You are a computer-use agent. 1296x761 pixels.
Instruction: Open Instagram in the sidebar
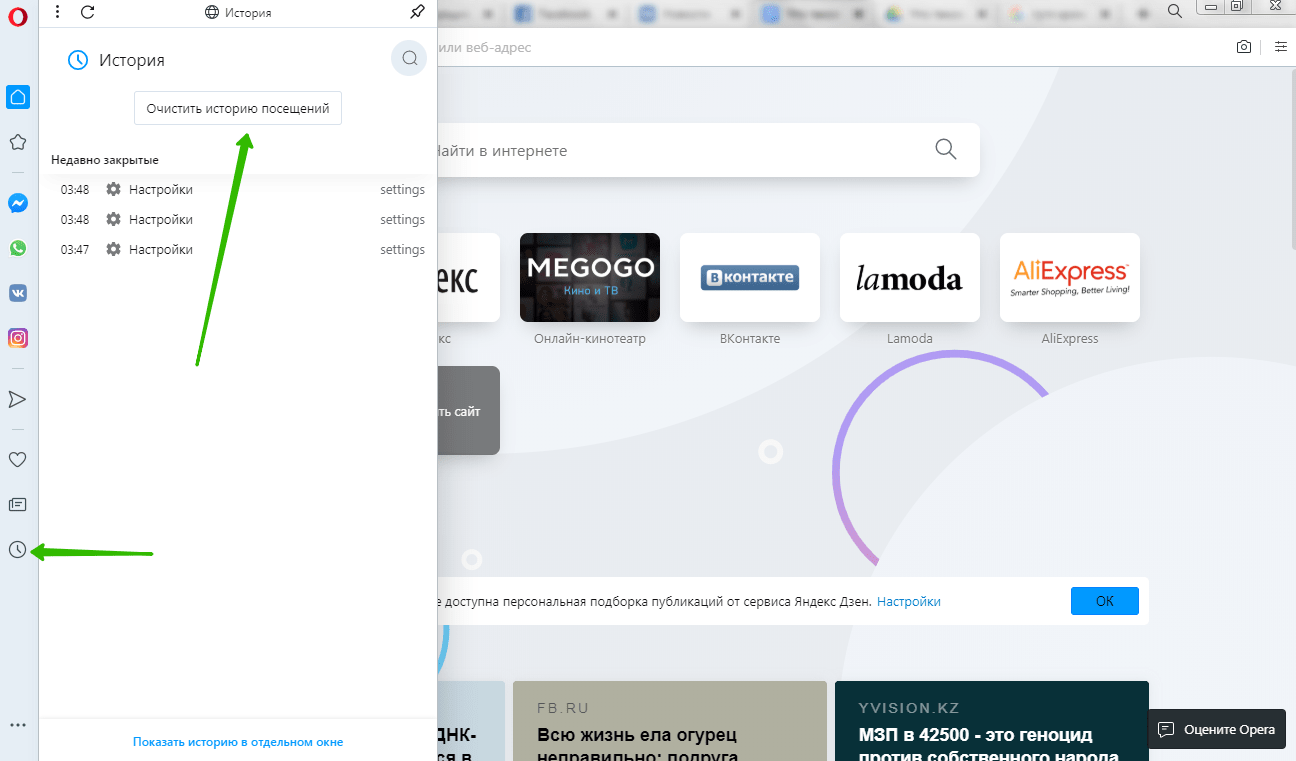click(x=18, y=338)
